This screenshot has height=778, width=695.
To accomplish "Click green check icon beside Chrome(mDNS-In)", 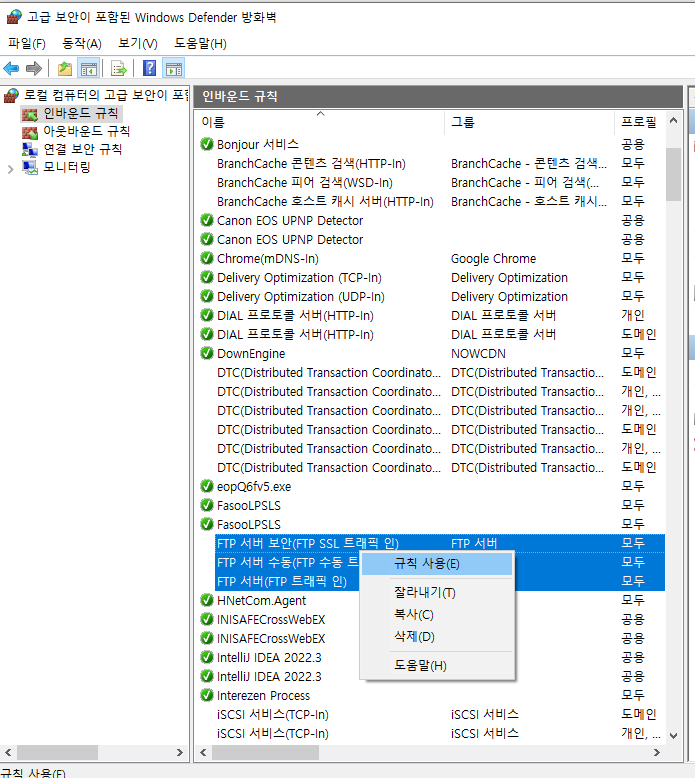I will [207, 259].
